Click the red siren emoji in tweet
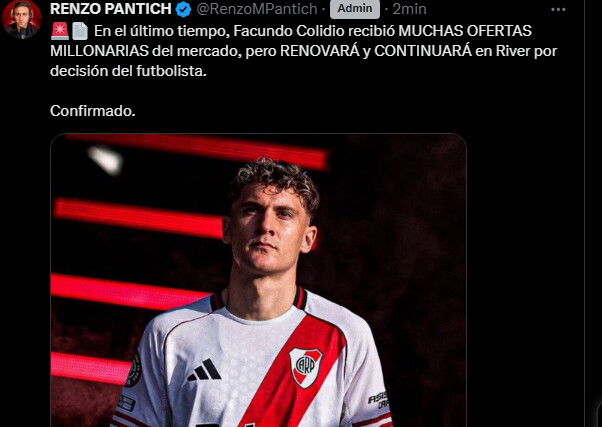This screenshot has width=602, height=427. point(60,31)
